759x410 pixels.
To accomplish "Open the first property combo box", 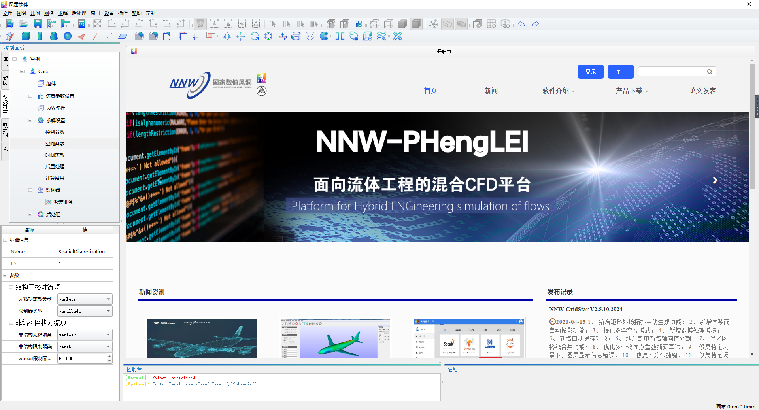I will click(x=85, y=299).
